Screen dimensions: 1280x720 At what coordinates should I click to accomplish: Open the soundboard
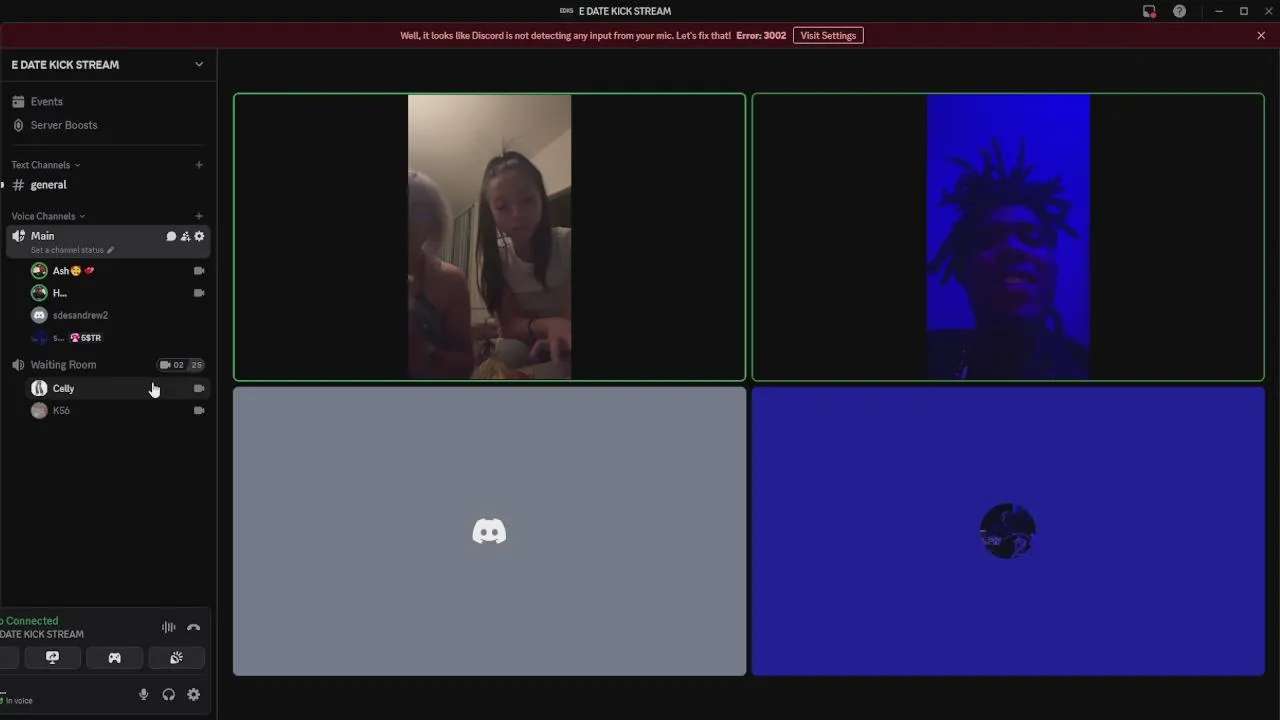coord(176,657)
